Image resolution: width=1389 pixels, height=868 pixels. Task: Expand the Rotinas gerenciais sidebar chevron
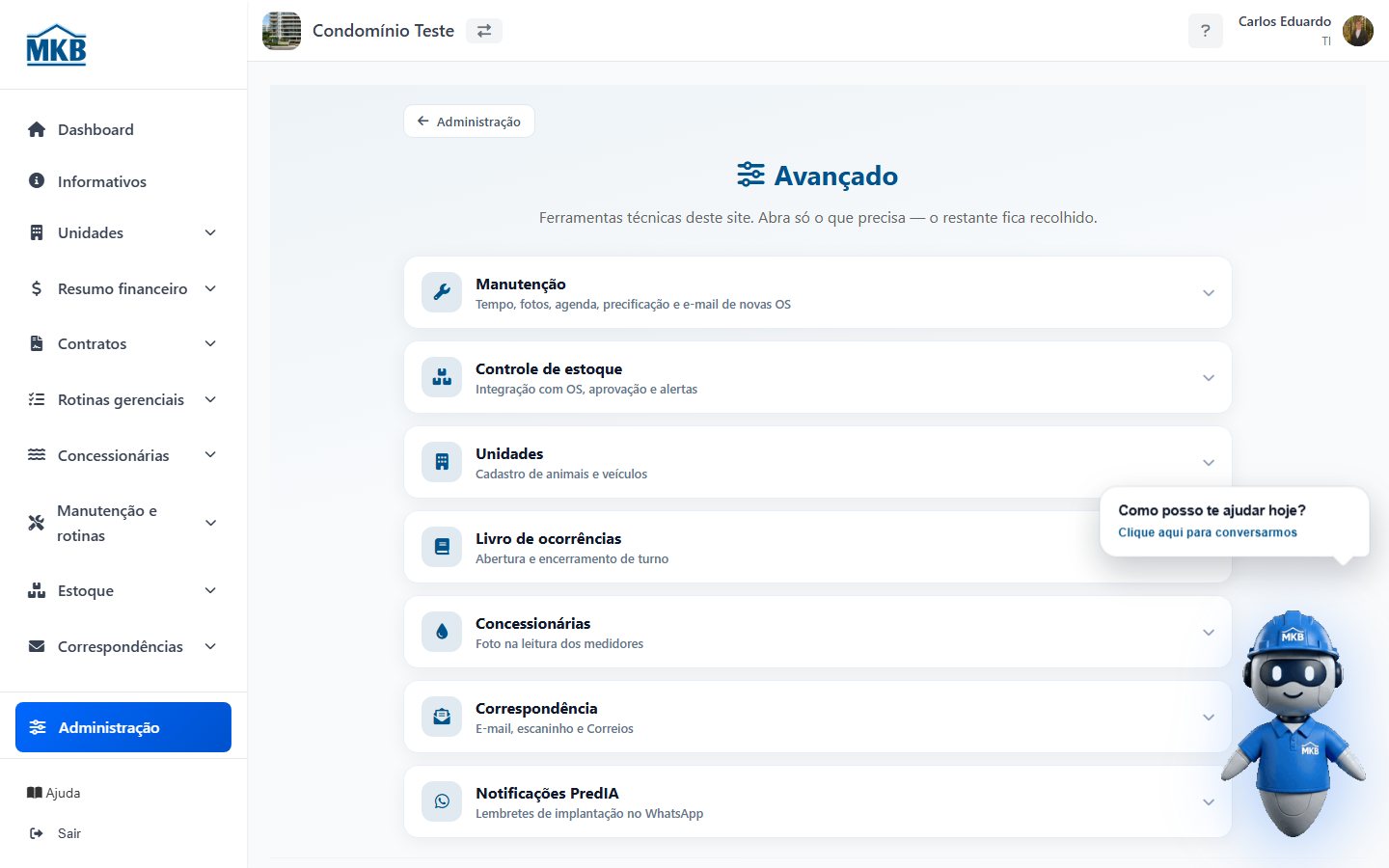coord(210,399)
